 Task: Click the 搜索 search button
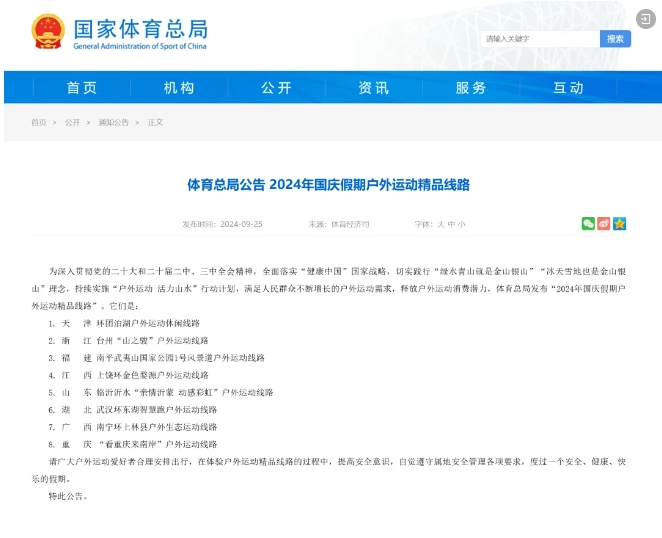(615, 39)
